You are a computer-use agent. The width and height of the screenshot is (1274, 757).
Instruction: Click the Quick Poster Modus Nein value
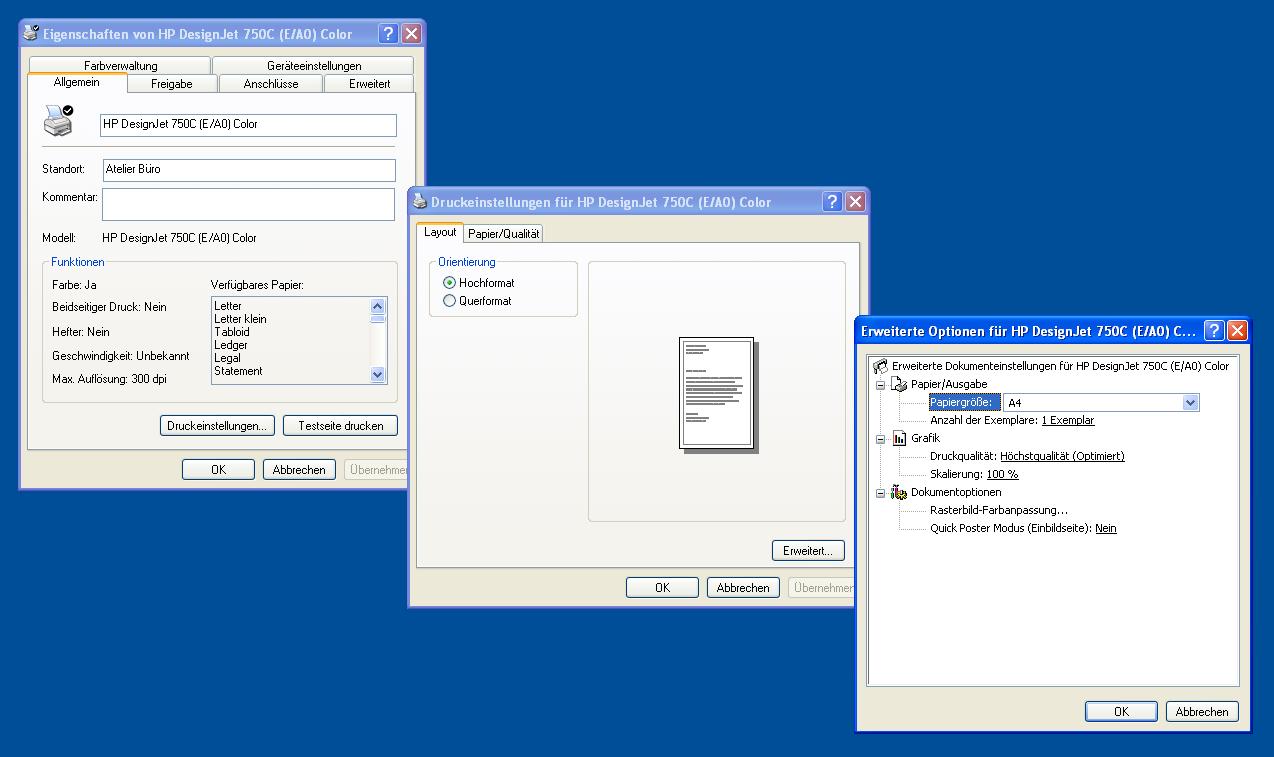pos(1106,529)
